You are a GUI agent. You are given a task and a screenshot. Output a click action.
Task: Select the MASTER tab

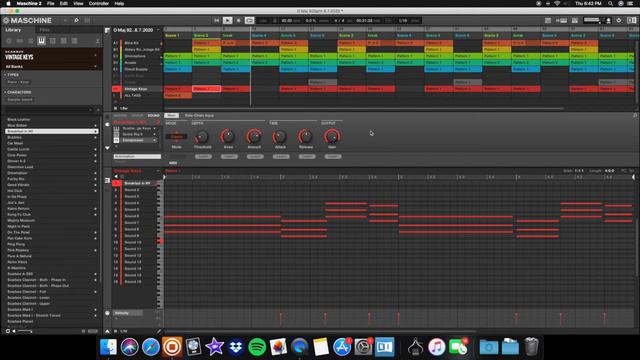pos(120,116)
